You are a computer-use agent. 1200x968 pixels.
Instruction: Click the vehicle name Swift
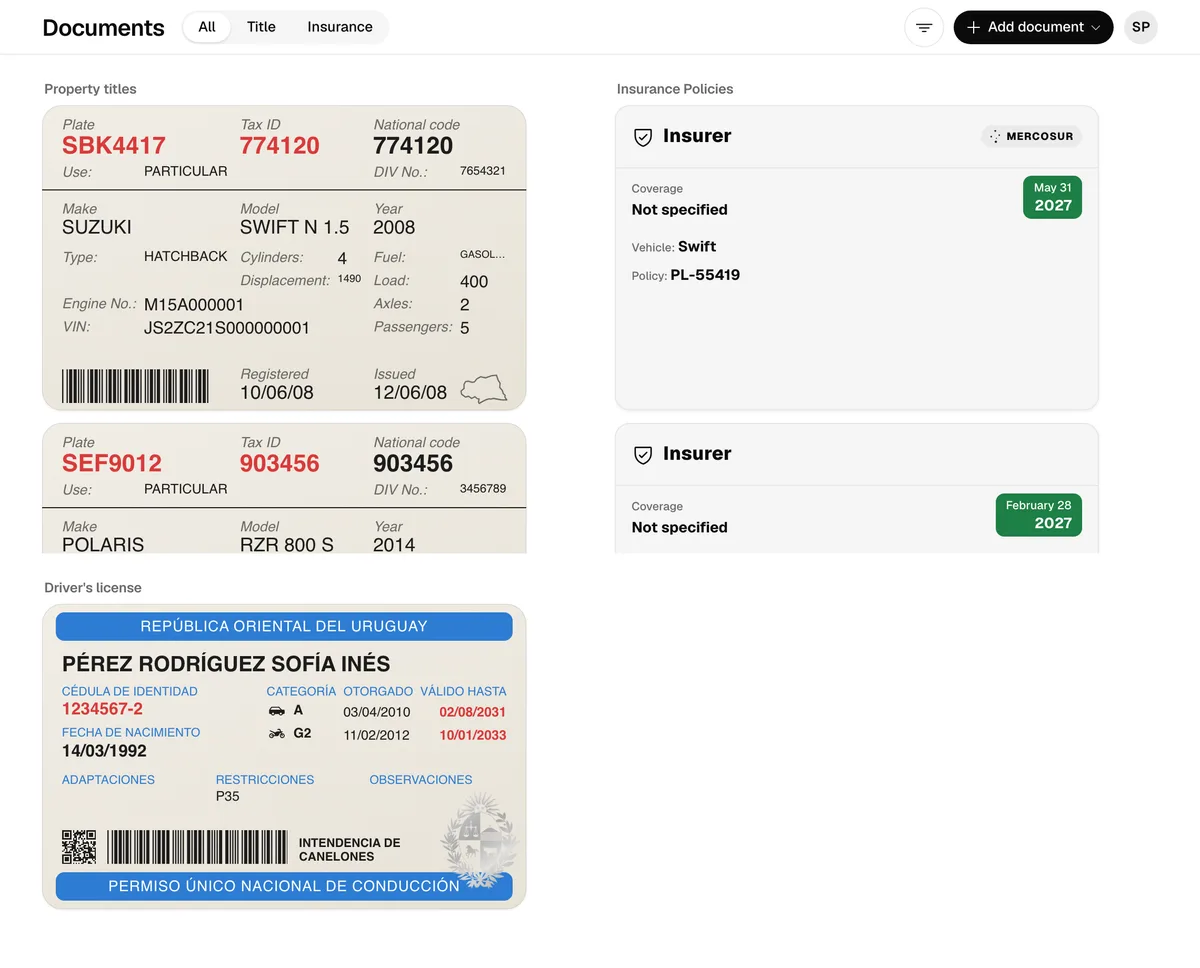tap(697, 246)
